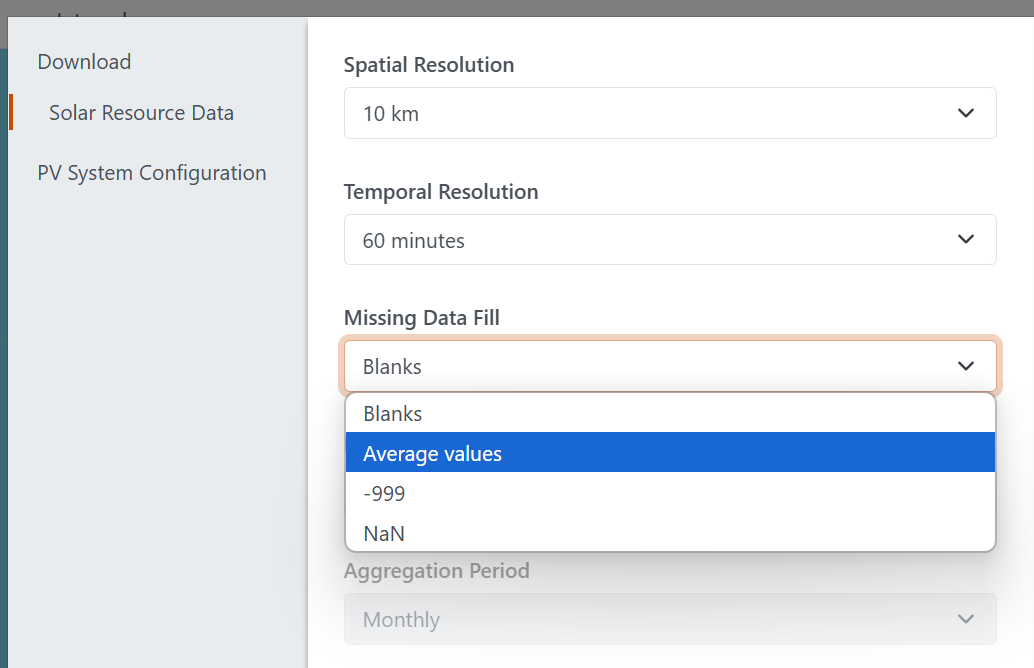1034x668 pixels.
Task: Switch to PV System Configuration section
Action: [x=152, y=173]
